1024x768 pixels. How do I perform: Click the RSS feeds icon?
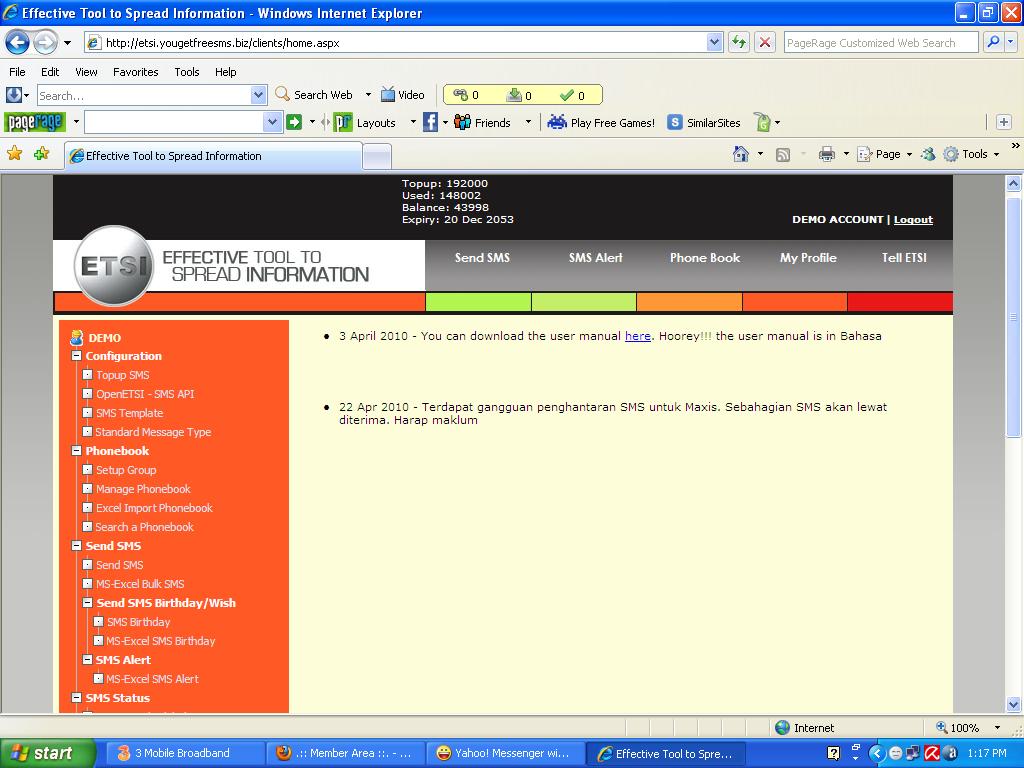(782, 154)
